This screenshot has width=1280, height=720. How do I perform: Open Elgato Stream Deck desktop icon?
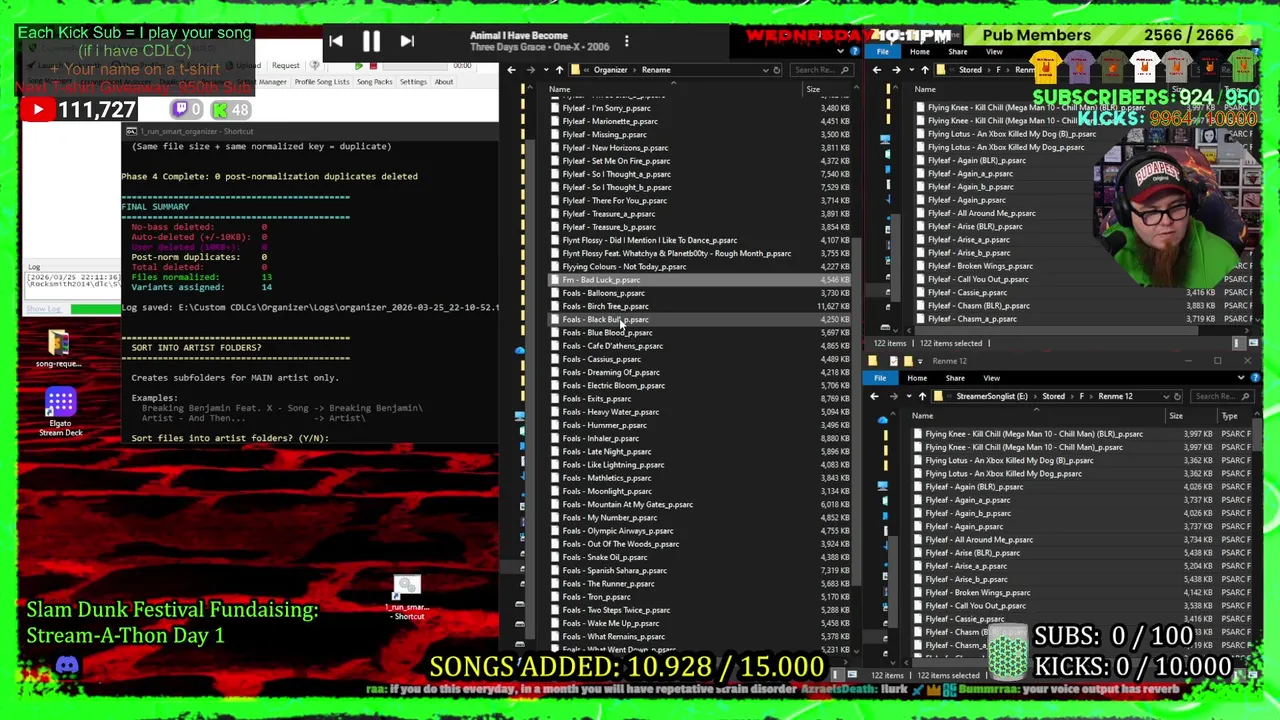point(60,410)
